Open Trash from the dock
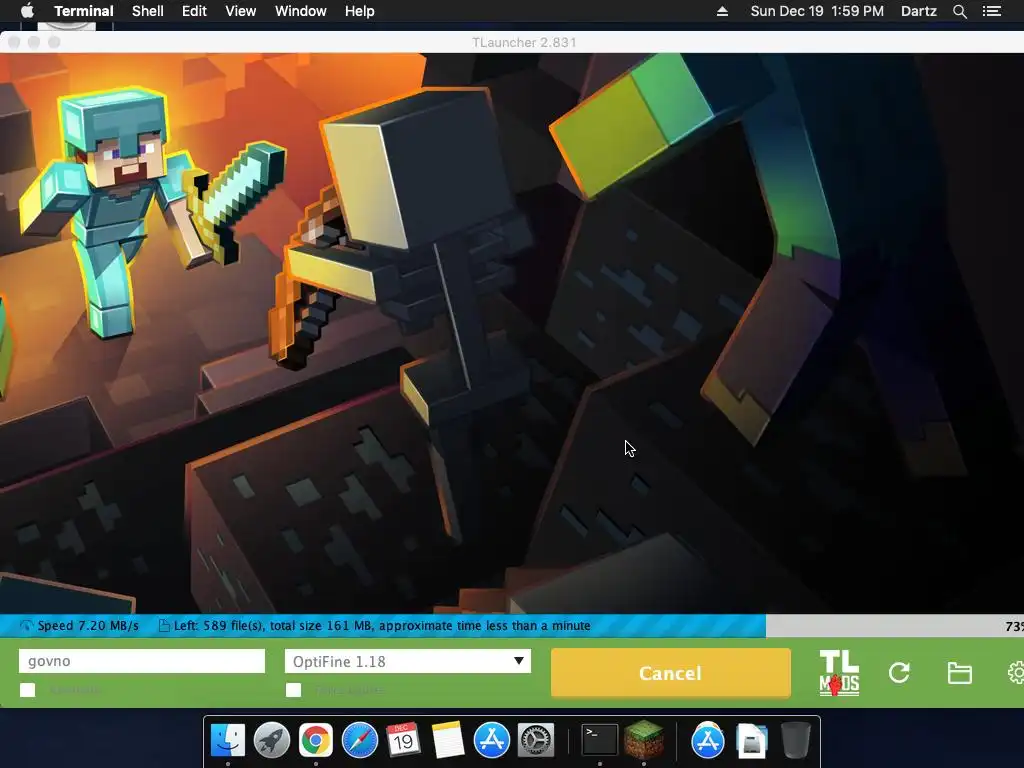Viewport: 1024px width, 768px height. point(795,741)
